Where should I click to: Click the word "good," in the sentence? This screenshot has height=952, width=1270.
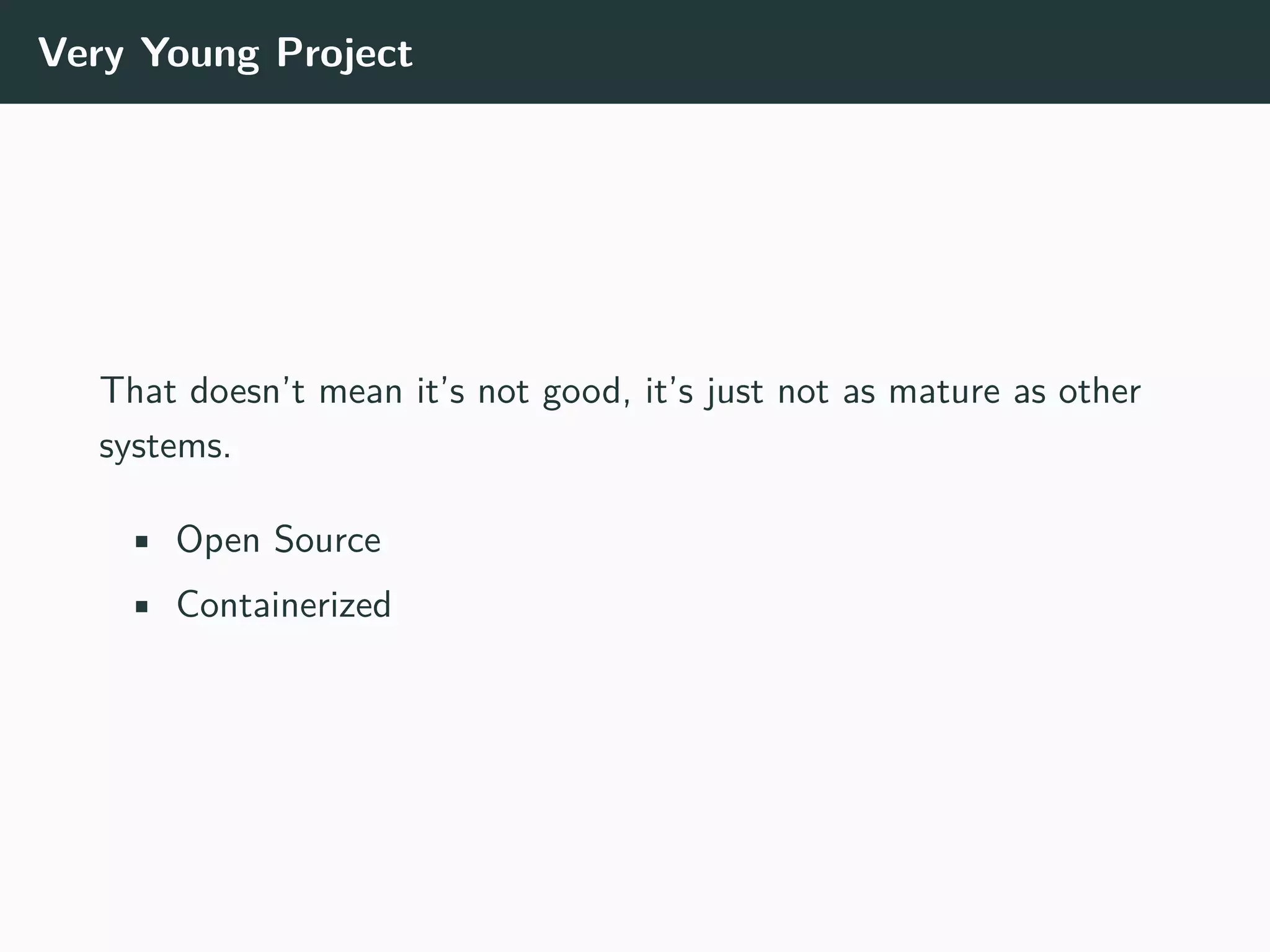coord(581,392)
